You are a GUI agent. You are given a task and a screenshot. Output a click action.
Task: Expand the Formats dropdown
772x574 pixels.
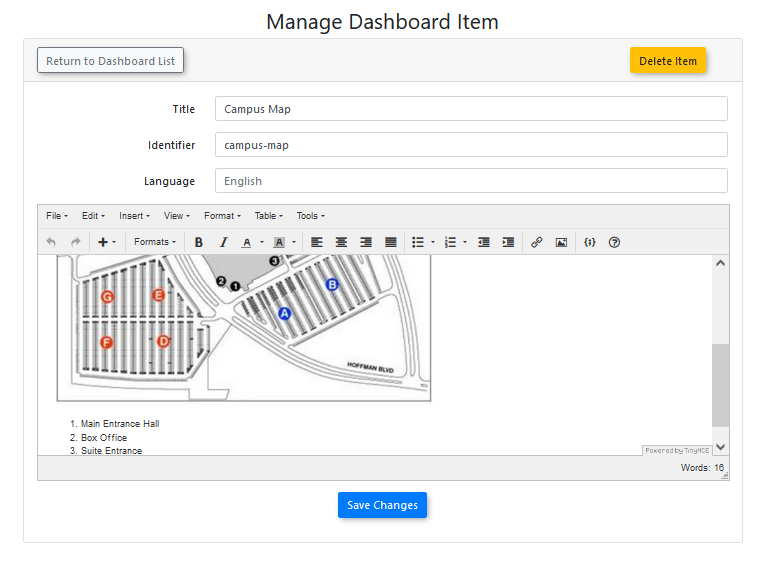tap(155, 242)
